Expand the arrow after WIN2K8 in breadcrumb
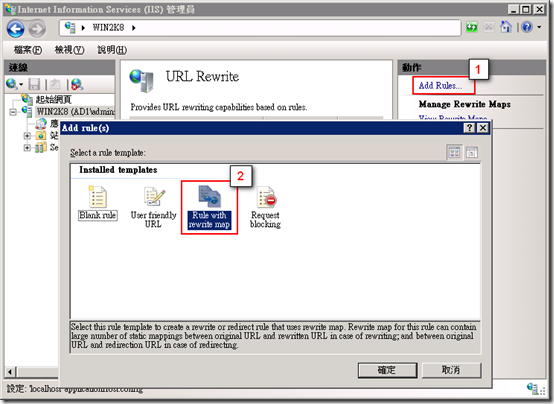554x404 pixels. [x=134, y=28]
